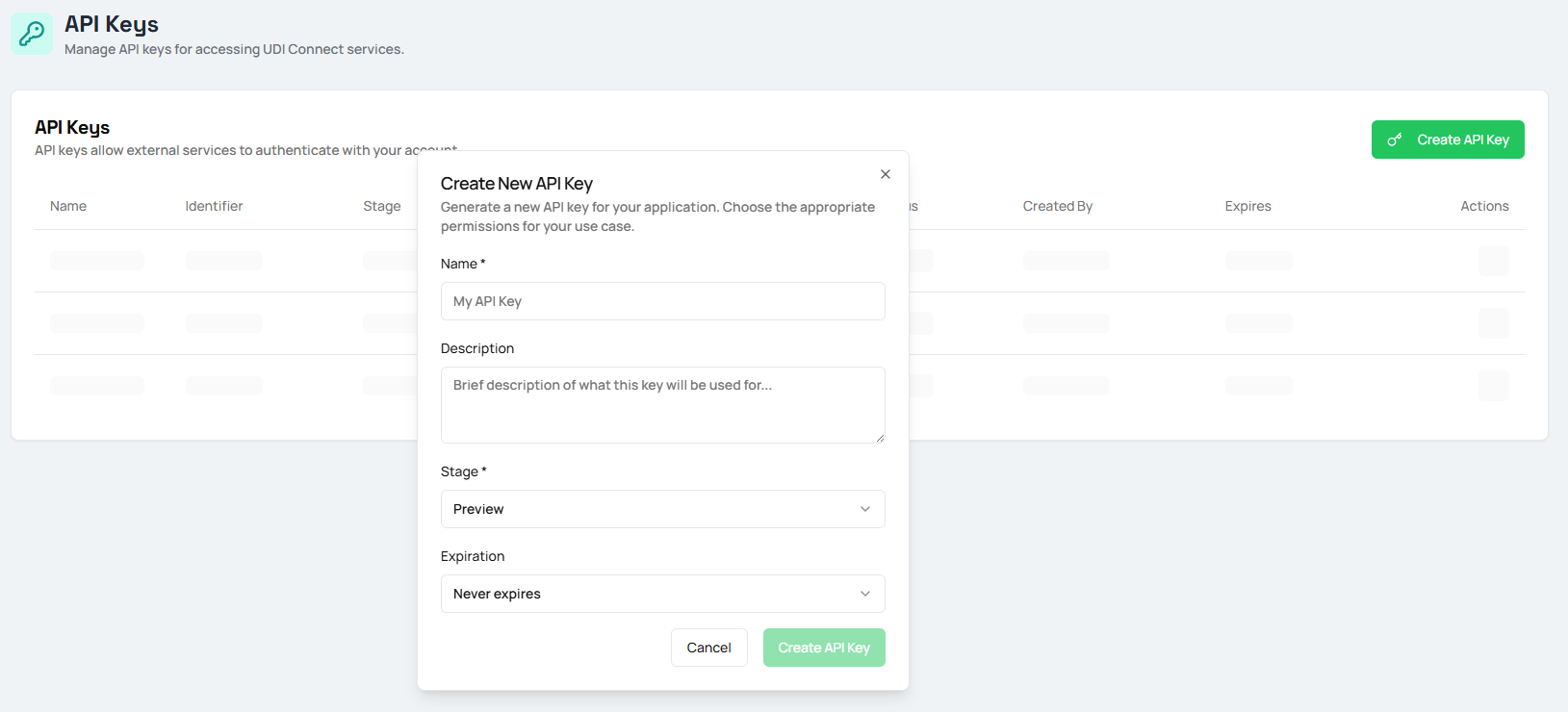The width and height of the screenshot is (1568, 712).
Task: Click the first row name placeholder
Action: (x=96, y=261)
